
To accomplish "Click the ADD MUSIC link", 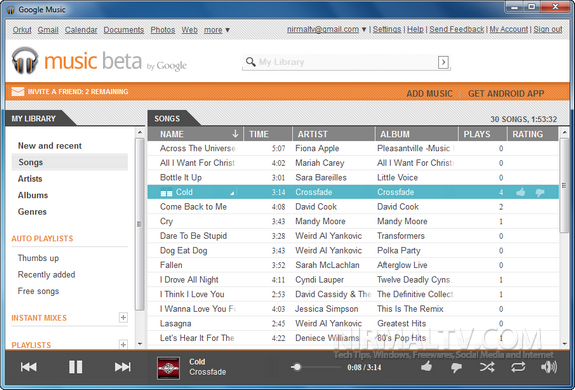I will [429, 93].
